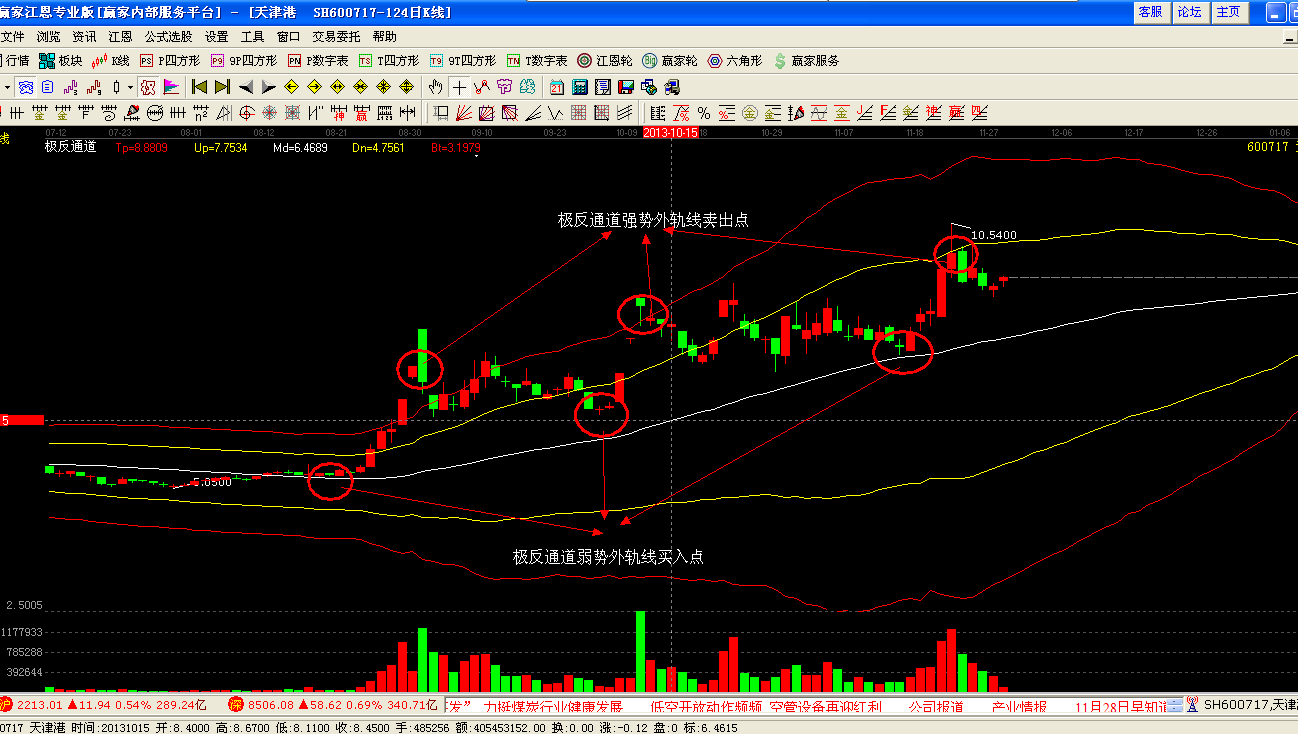Jump to first bar with skip-to-start icon
Viewport: 1298px width, 734px height.
[x=200, y=87]
